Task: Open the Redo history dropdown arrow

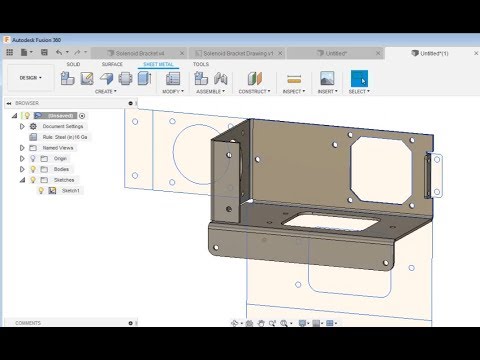Action: (x=85, y=52)
